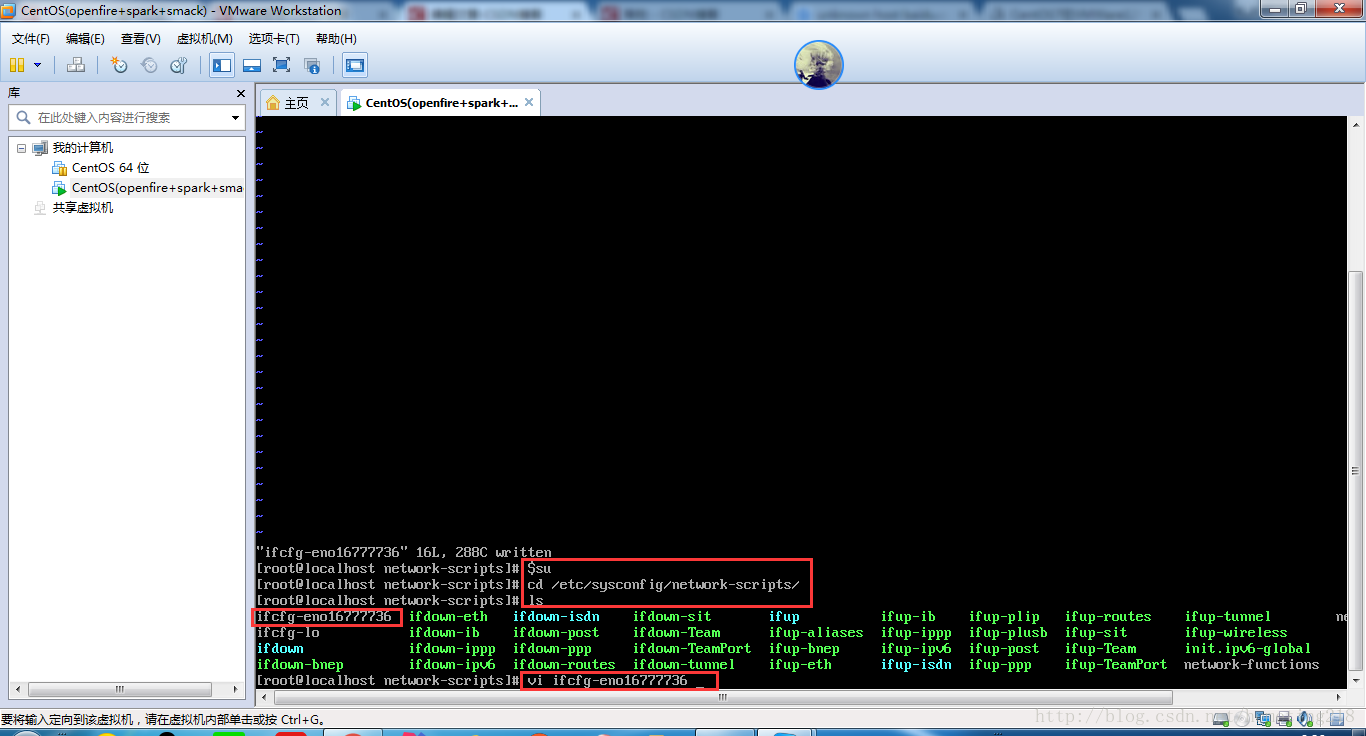Screen dimensions: 1366x736
Task: Toggle the thumbnail bar view
Action: [252, 65]
